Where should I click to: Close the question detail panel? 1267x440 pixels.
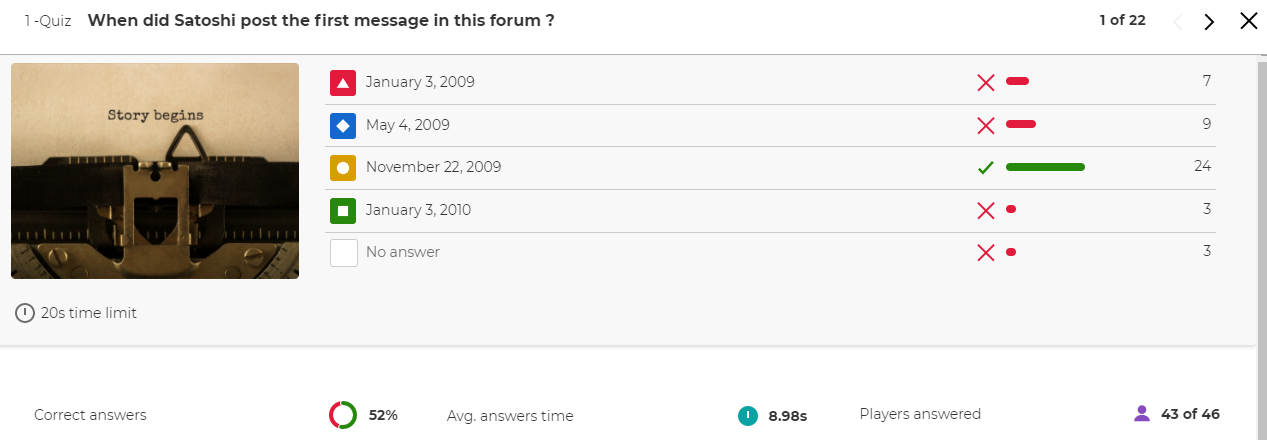click(1248, 21)
